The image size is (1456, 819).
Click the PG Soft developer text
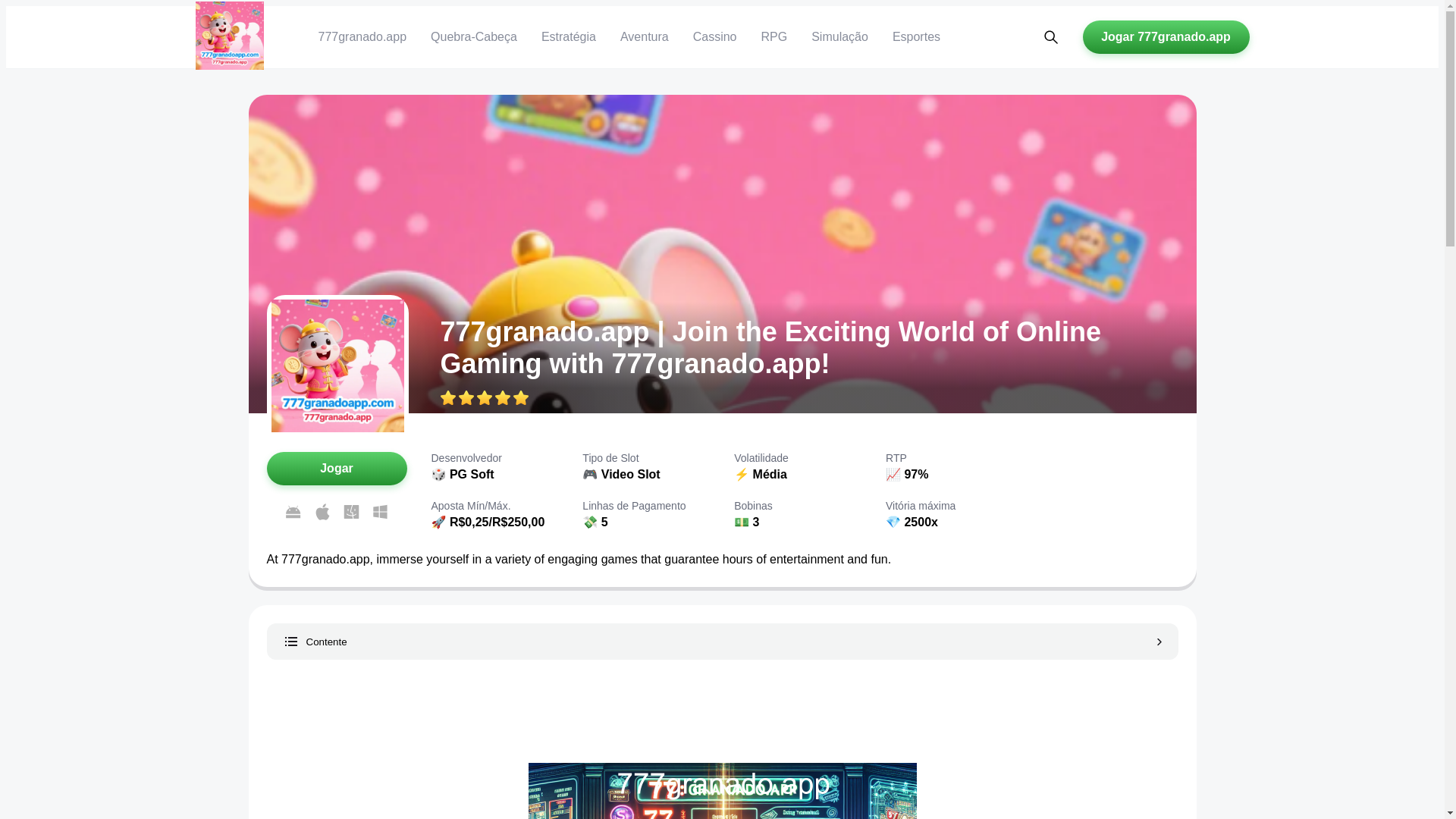coord(472,475)
